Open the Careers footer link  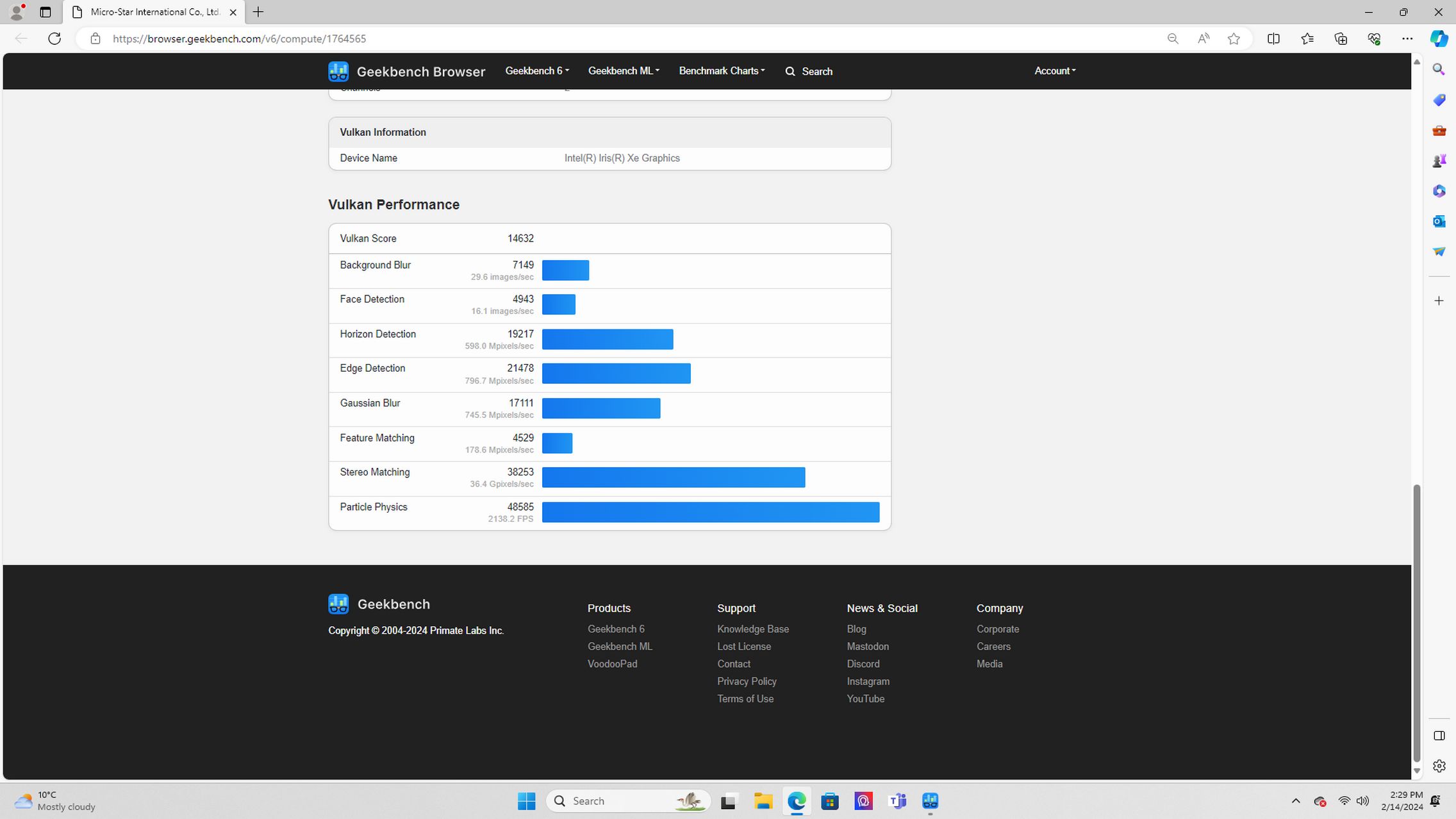(993, 647)
